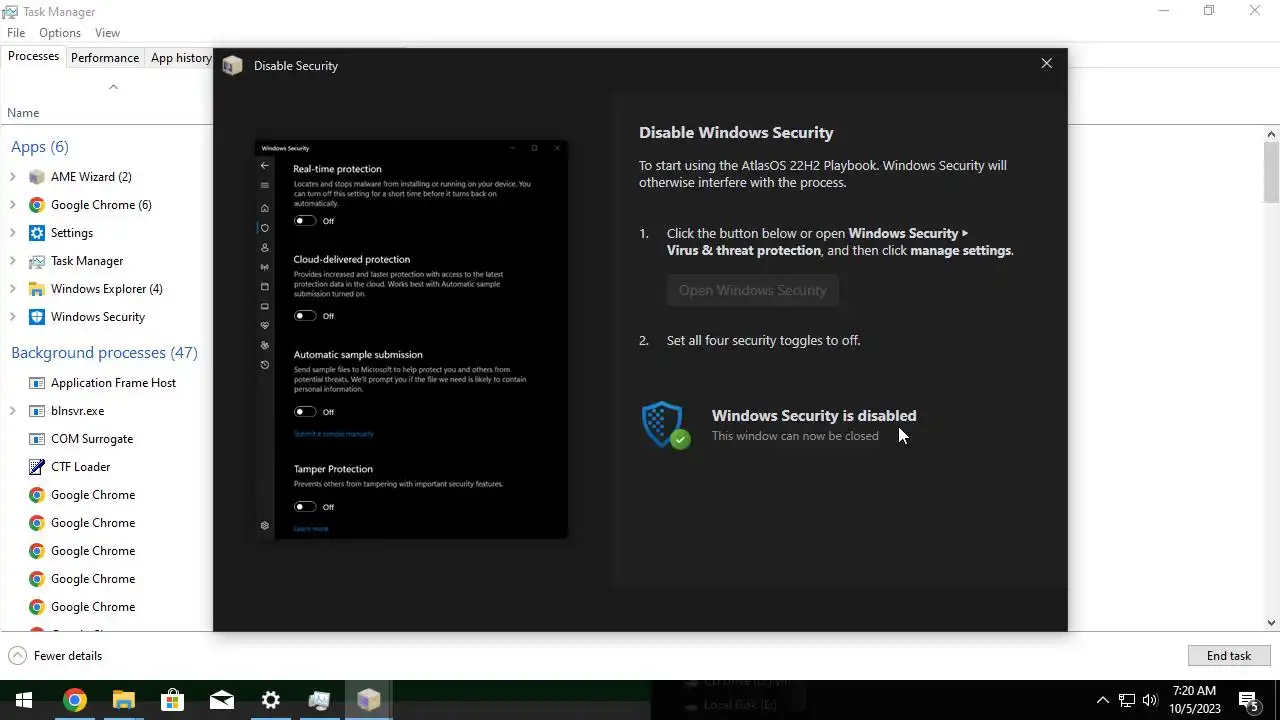
Task: Expand the Settings process group
Action: pos(13,233)
